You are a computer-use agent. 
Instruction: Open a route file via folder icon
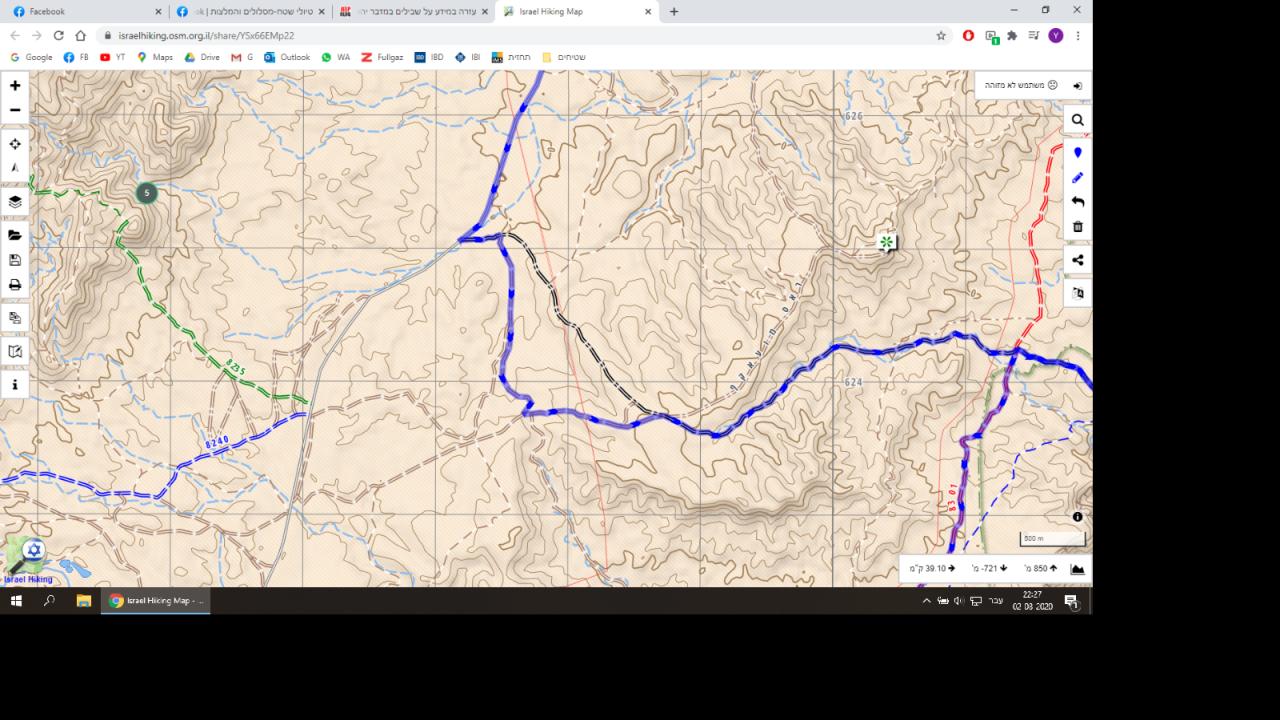15,235
